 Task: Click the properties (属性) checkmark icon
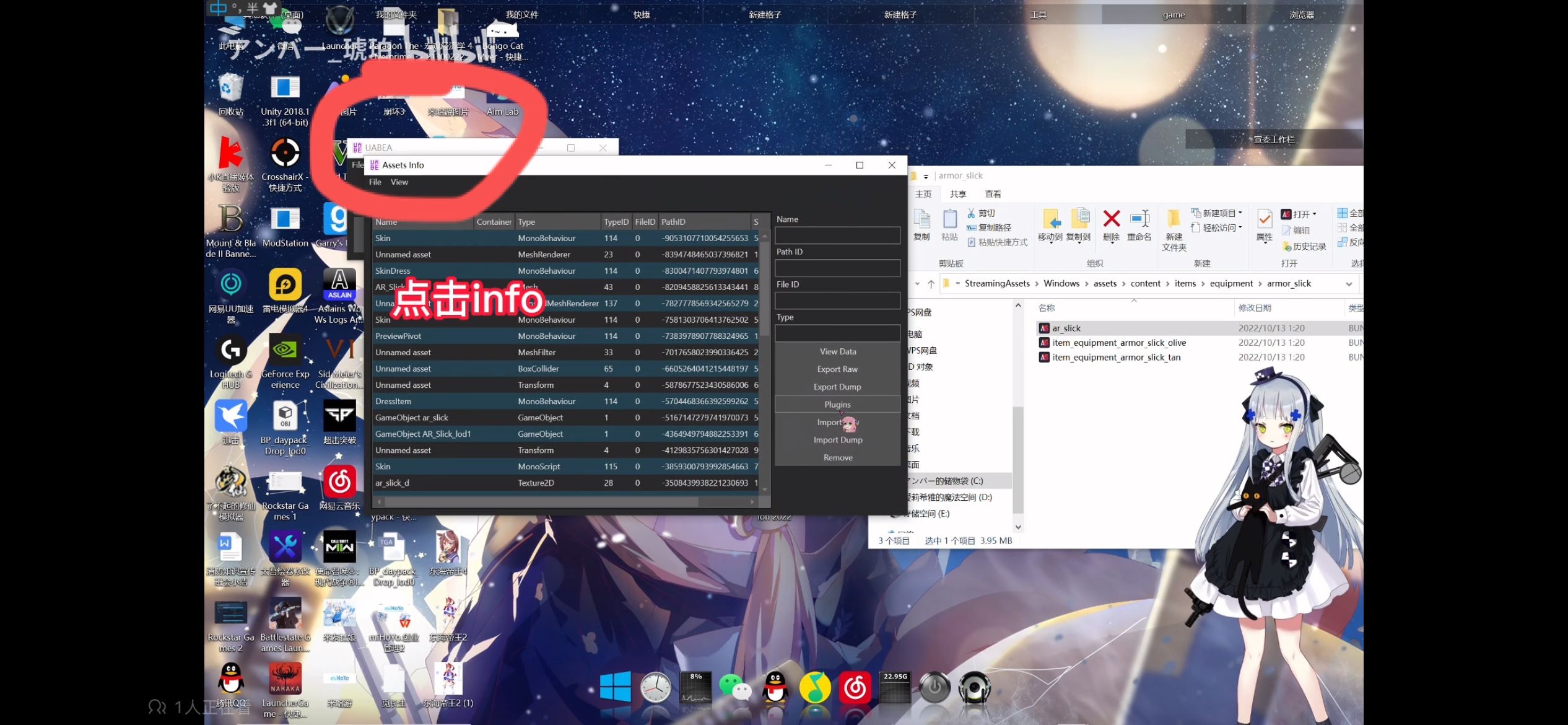[x=1264, y=219]
